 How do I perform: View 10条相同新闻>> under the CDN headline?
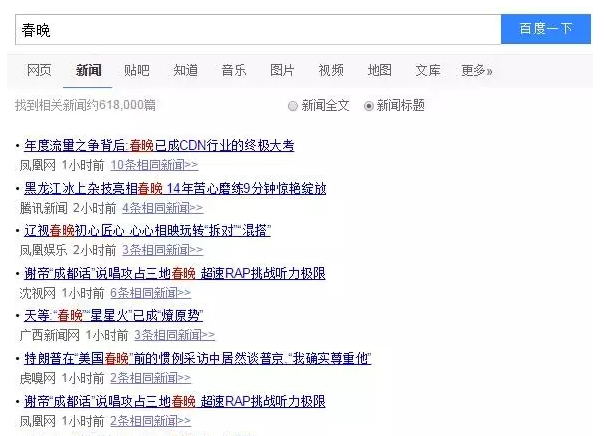point(154,165)
